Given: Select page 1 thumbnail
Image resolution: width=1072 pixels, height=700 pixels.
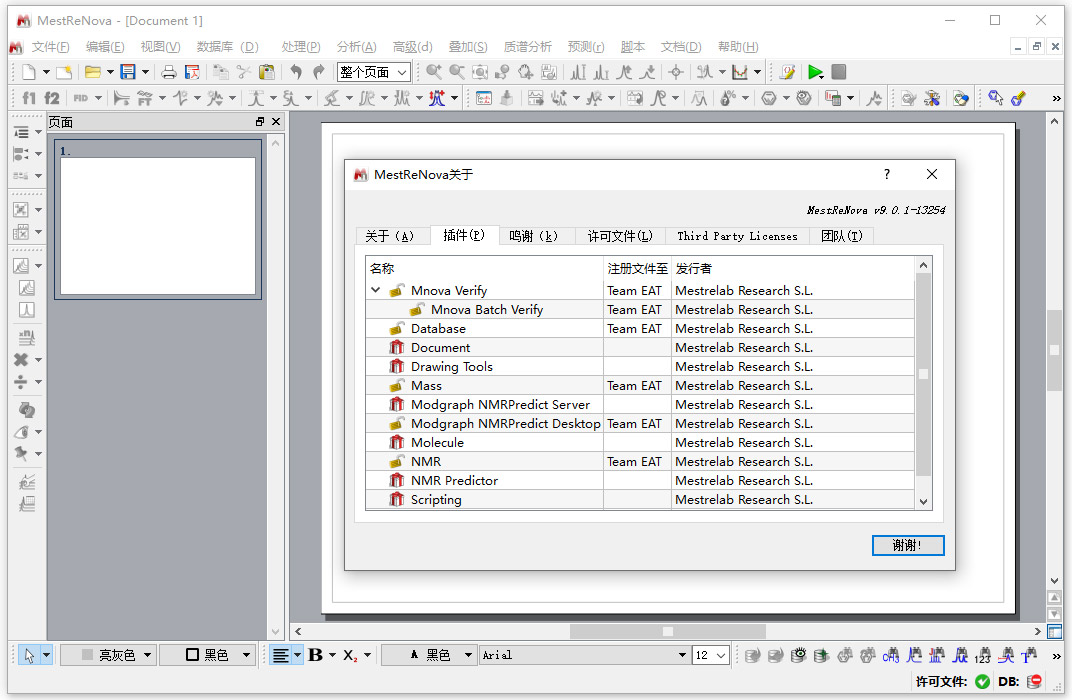Looking at the screenshot, I should [x=158, y=219].
